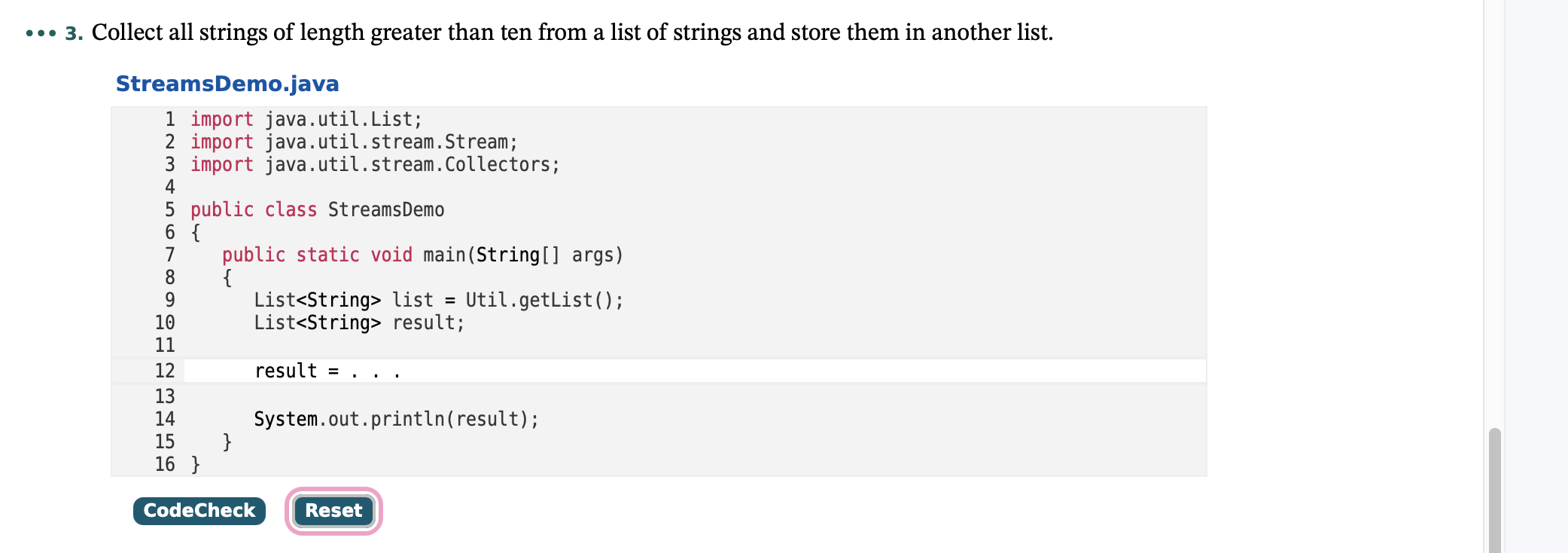This screenshot has height=553, width=1568.
Task: Click the List<String> result declaration
Action: click(x=359, y=323)
